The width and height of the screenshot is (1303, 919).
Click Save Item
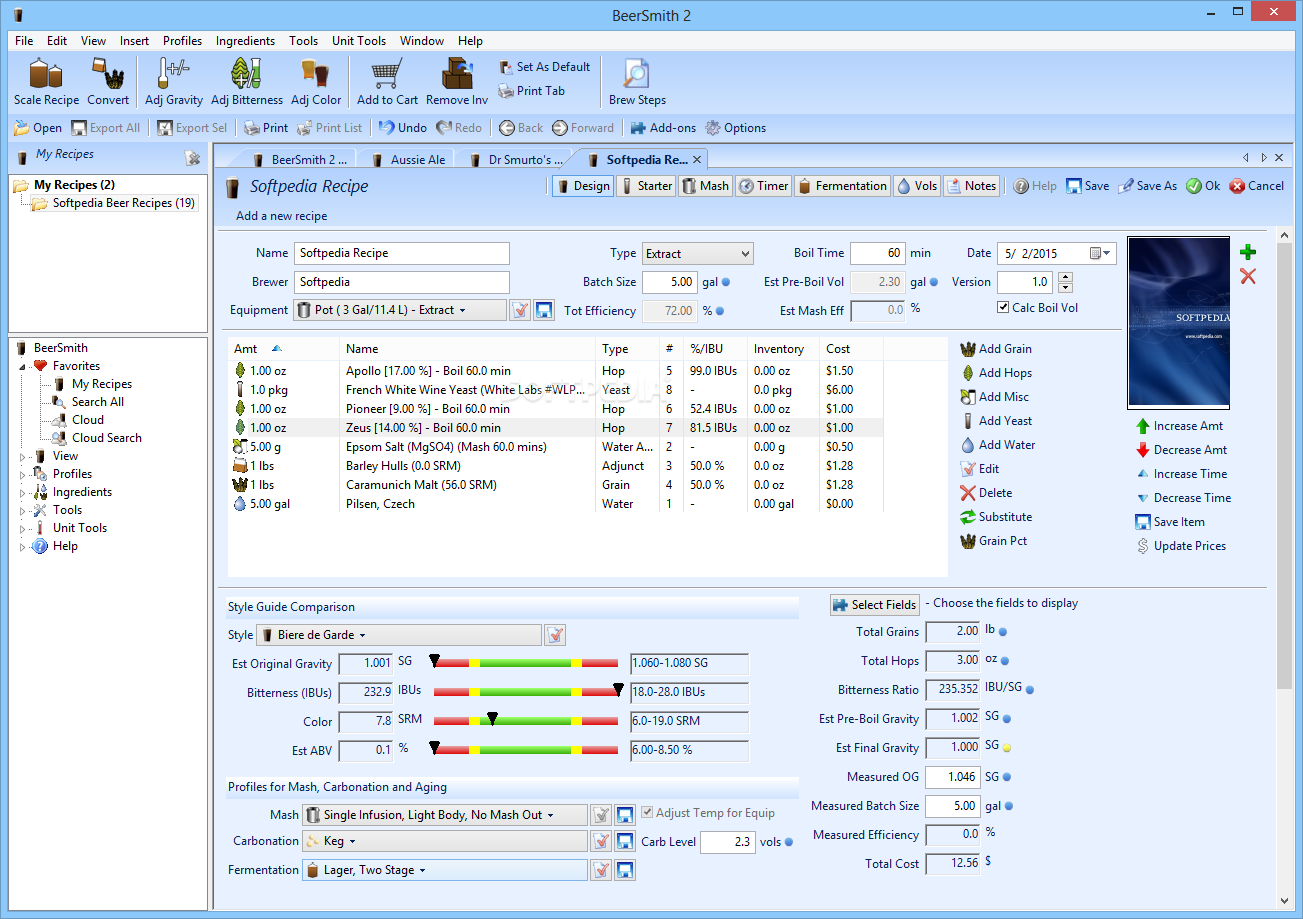tap(1170, 522)
